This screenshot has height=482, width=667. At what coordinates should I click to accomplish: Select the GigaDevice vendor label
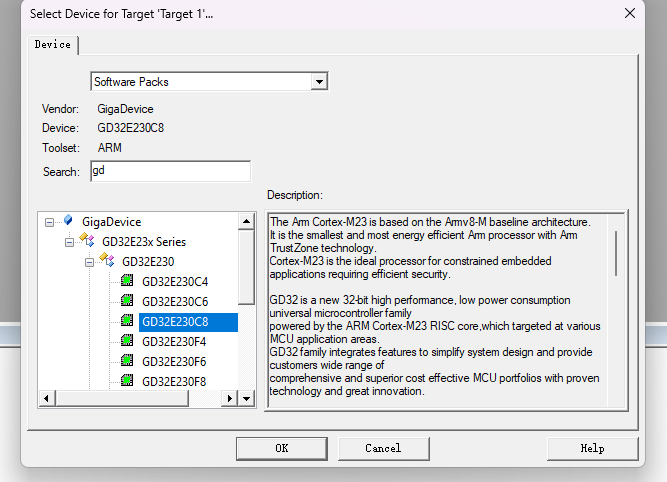point(111,222)
